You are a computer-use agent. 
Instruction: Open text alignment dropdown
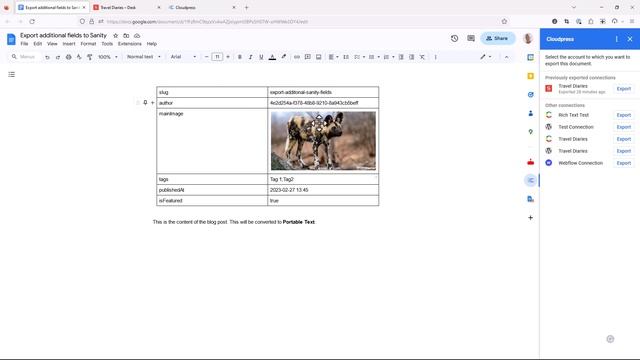coord(333,57)
